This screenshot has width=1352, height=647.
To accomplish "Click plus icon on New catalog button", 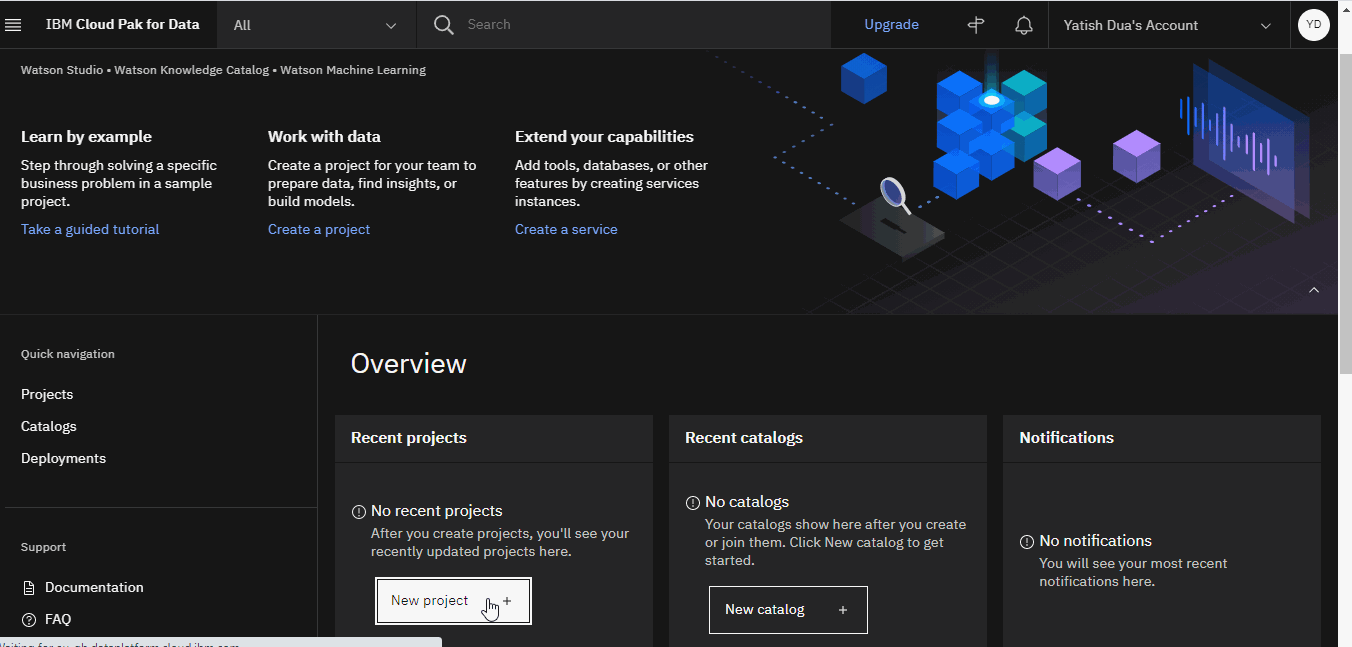I will pyautogui.click(x=843, y=610).
